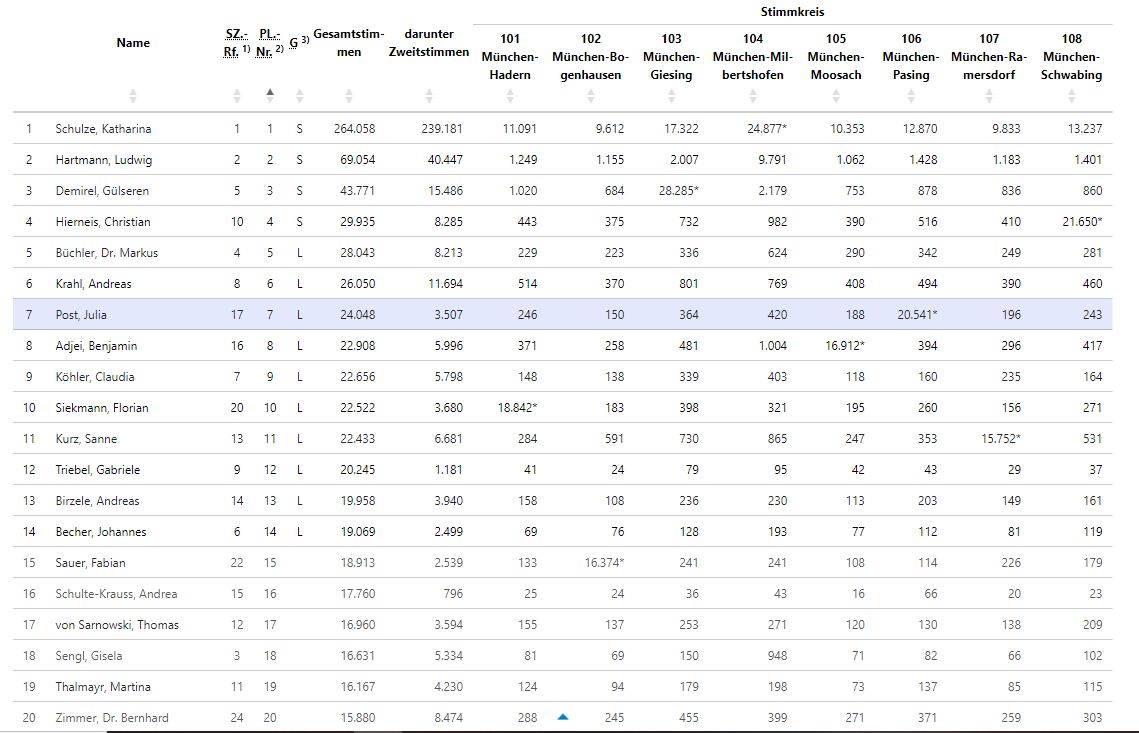1139x733 pixels.
Task: Click the SZ.-Rf. abbreviation header text
Action: 232,43
